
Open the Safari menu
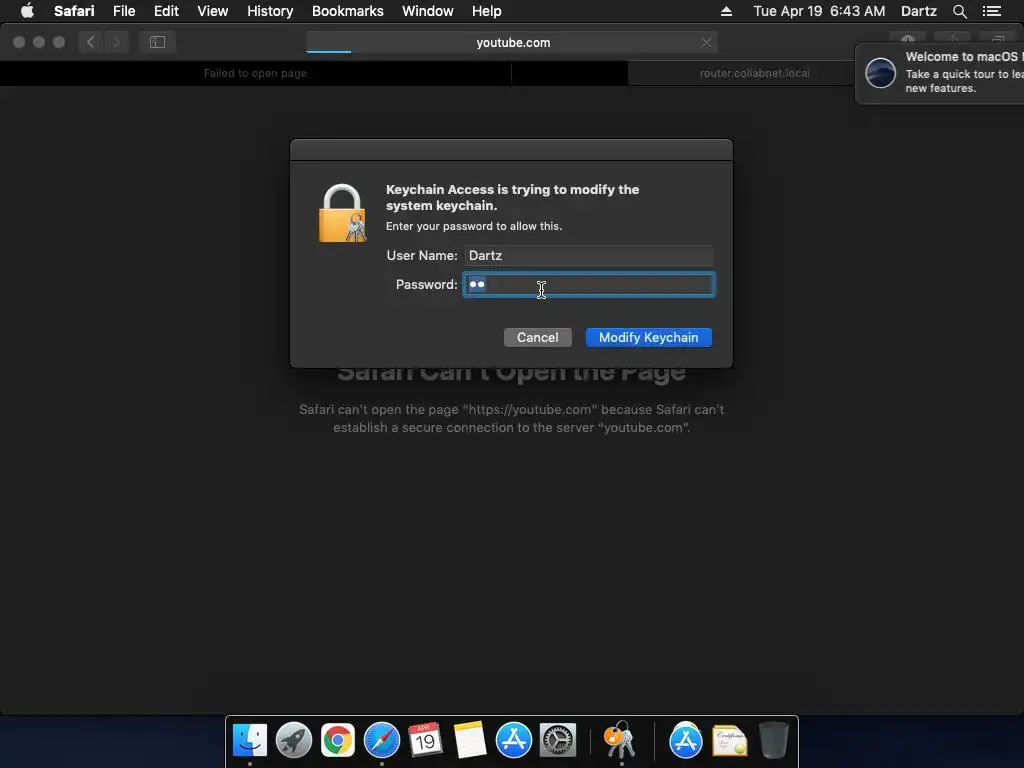click(x=74, y=11)
